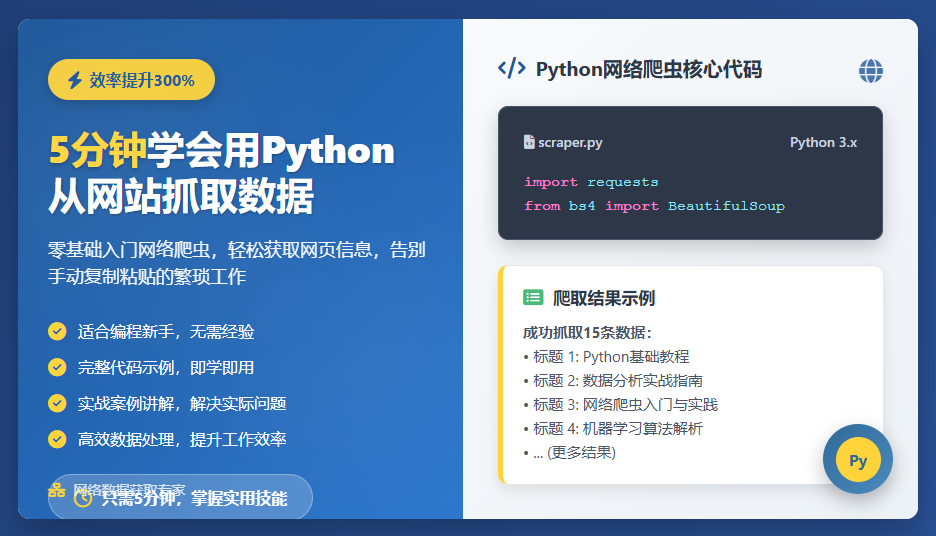Image resolution: width=936 pixels, height=536 pixels.
Task: Click the Python 3.x label
Action: 823,142
